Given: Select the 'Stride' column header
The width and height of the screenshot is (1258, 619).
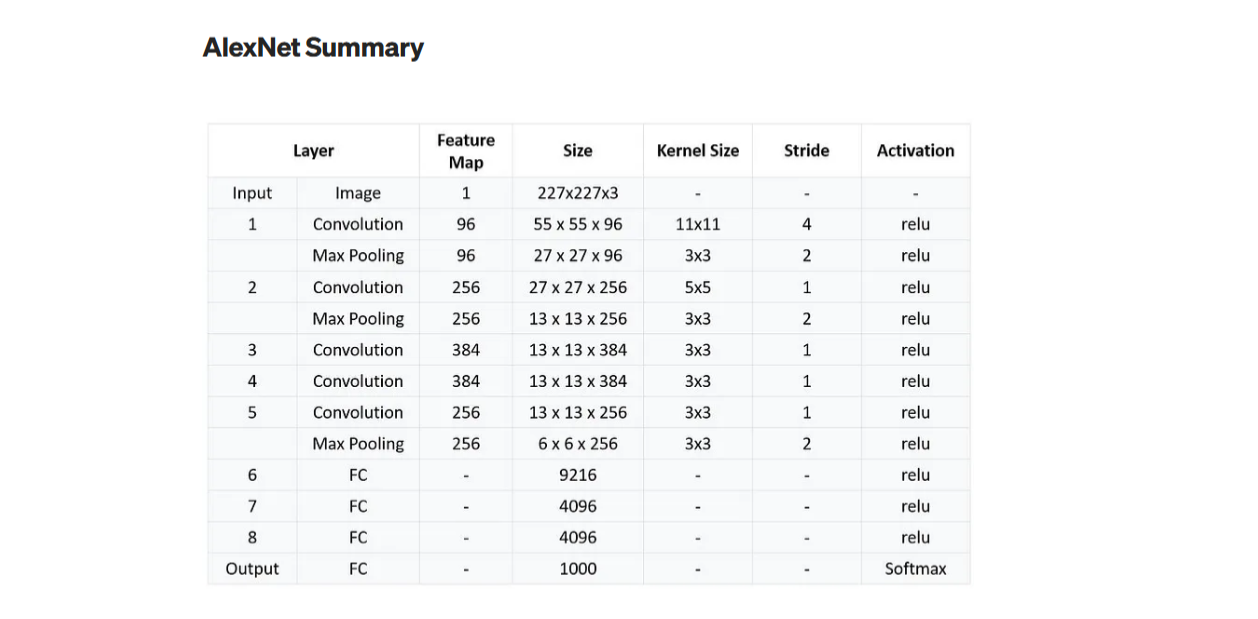Looking at the screenshot, I should (x=806, y=151).
